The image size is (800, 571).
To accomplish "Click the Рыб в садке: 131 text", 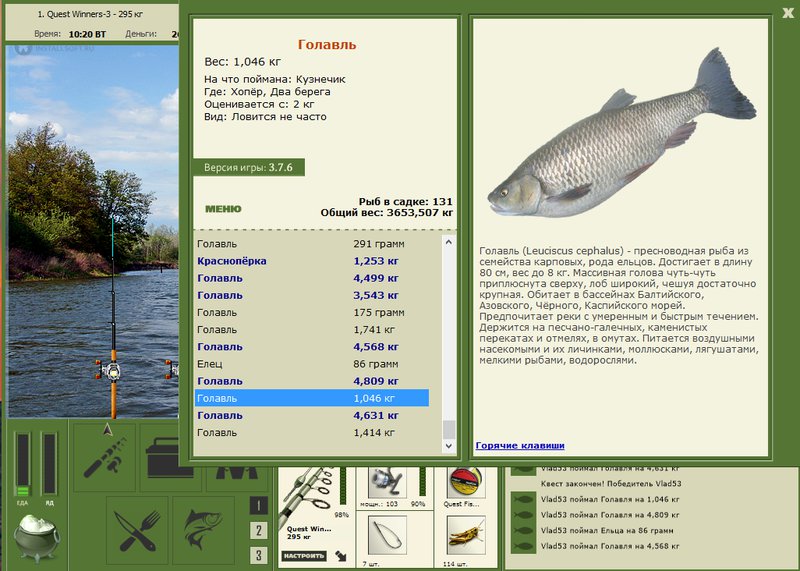I will 405,202.
